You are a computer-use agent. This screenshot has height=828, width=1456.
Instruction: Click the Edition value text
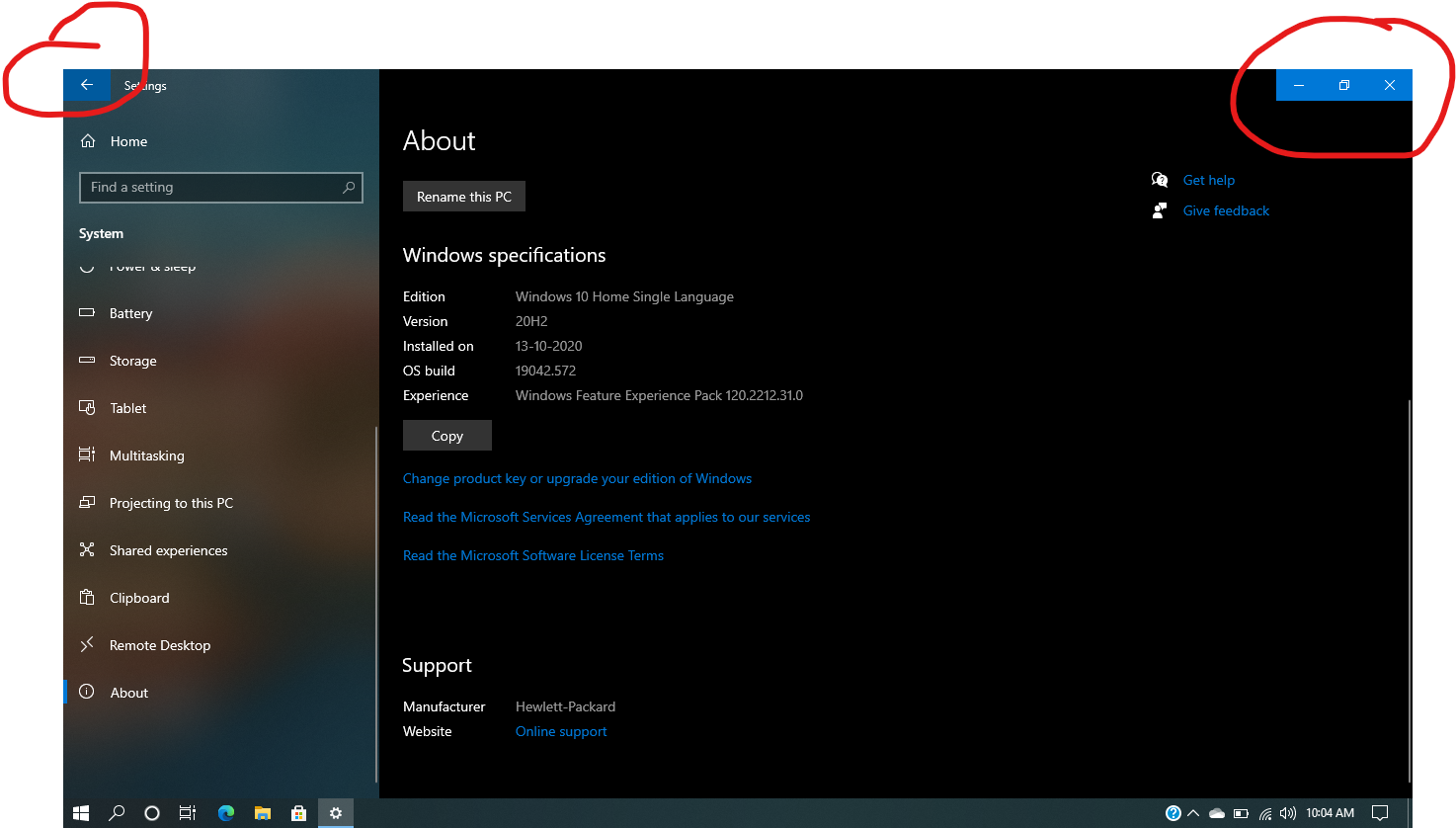[x=624, y=296]
